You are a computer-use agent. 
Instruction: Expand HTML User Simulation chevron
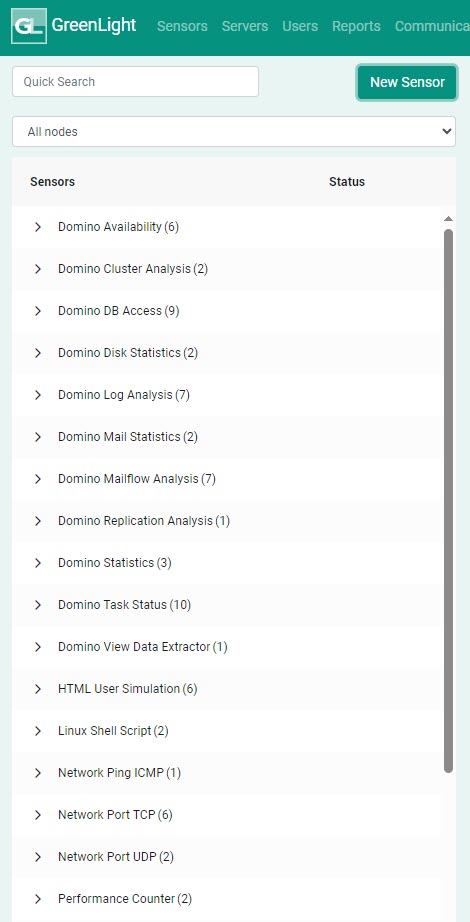(38, 689)
